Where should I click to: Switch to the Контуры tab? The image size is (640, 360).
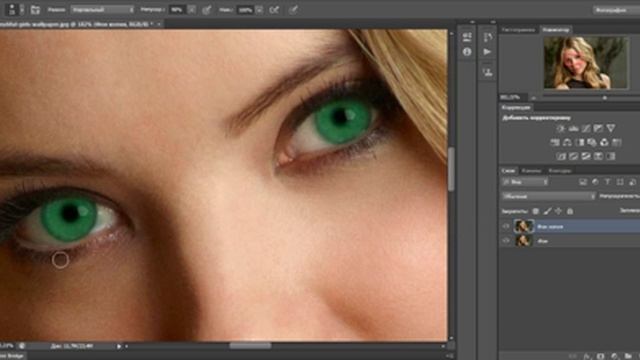click(560, 171)
